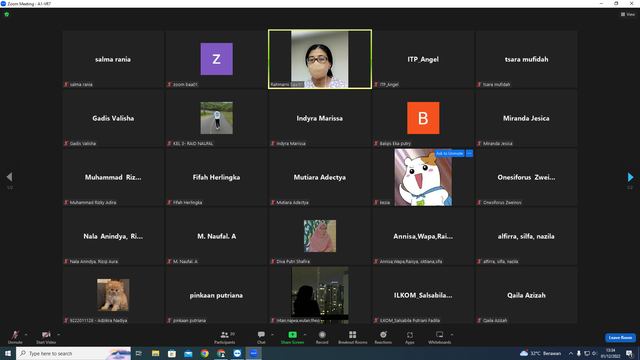Select Diva Putri Shafira profile photo
The image size is (640, 360).
point(320,236)
